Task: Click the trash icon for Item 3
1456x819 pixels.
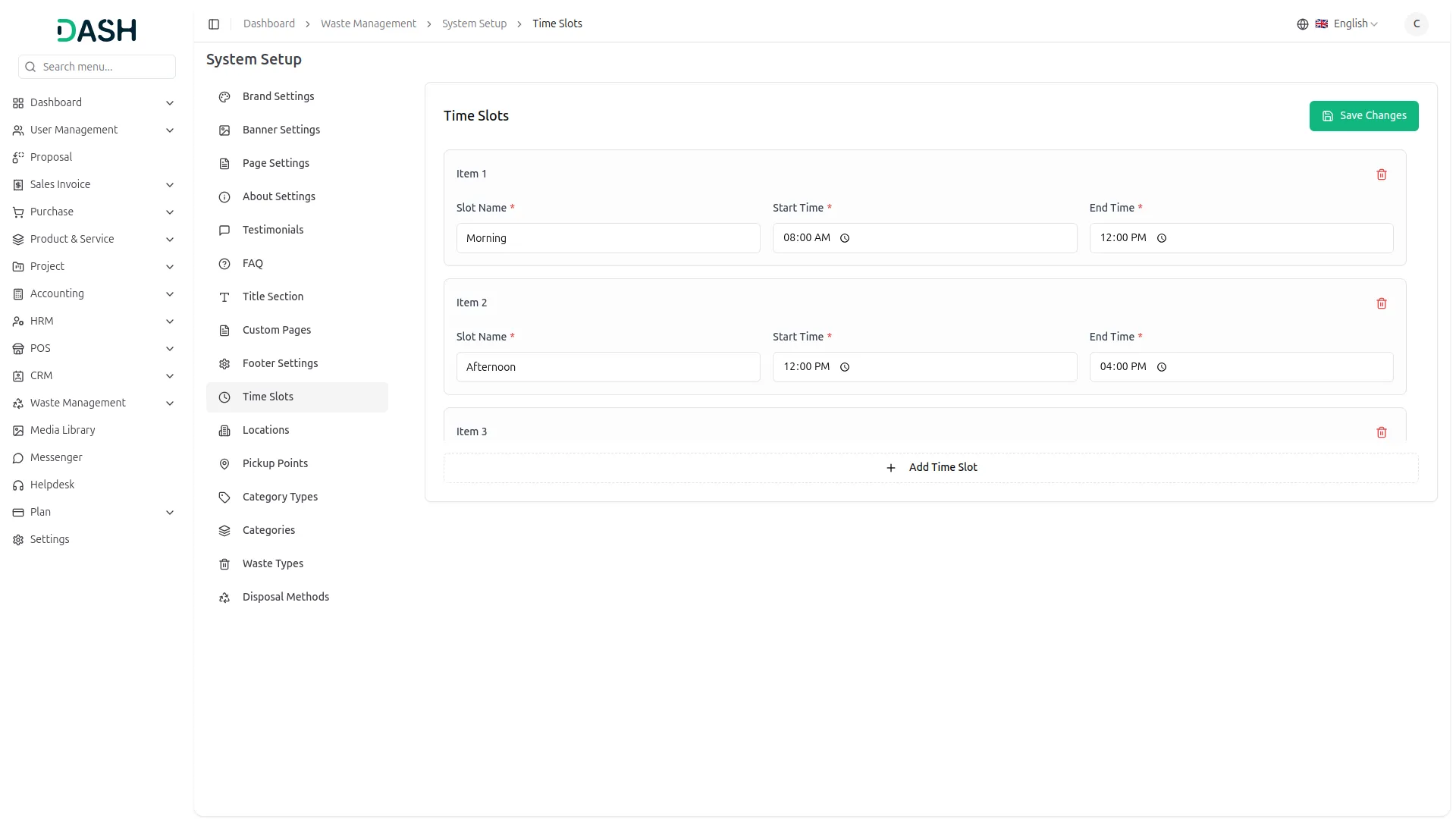Action: coord(1381,432)
